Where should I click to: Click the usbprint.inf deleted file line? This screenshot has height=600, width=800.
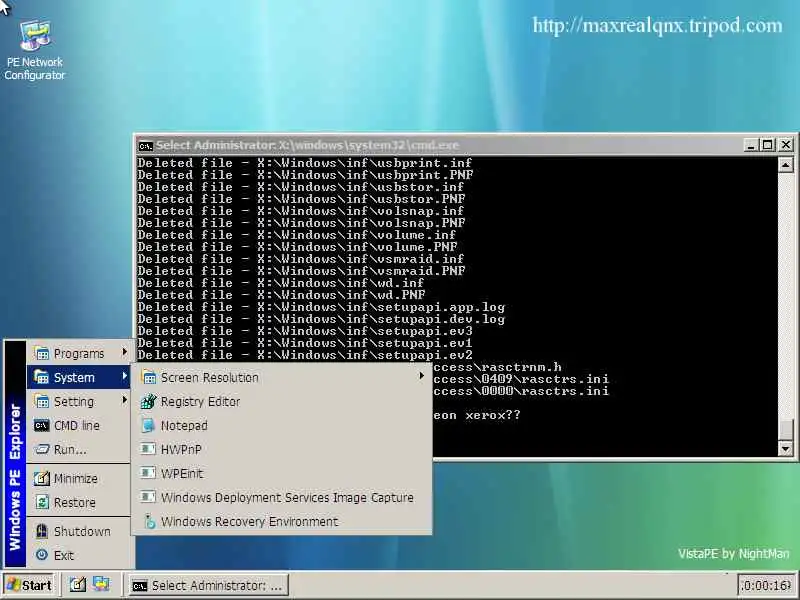click(305, 163)
